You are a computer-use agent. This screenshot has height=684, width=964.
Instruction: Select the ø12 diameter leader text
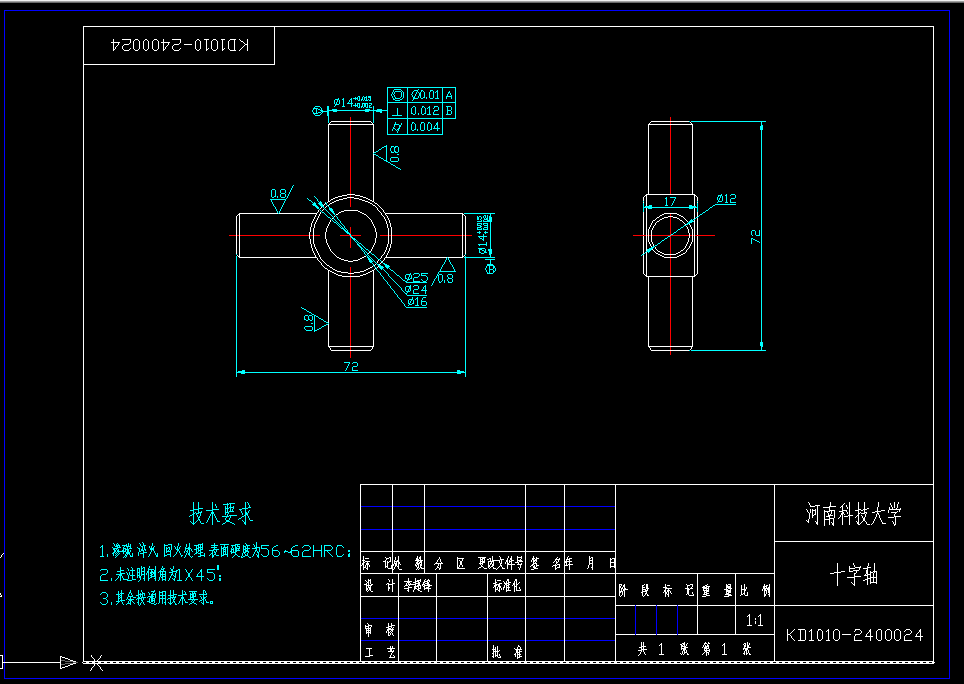pyautogui.click(x=726, y=199)
